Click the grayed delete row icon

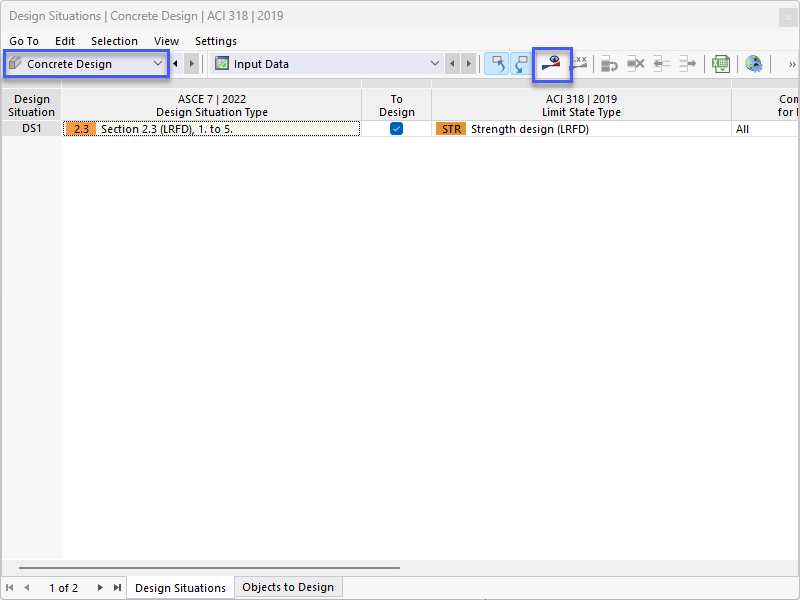(635, 64)
